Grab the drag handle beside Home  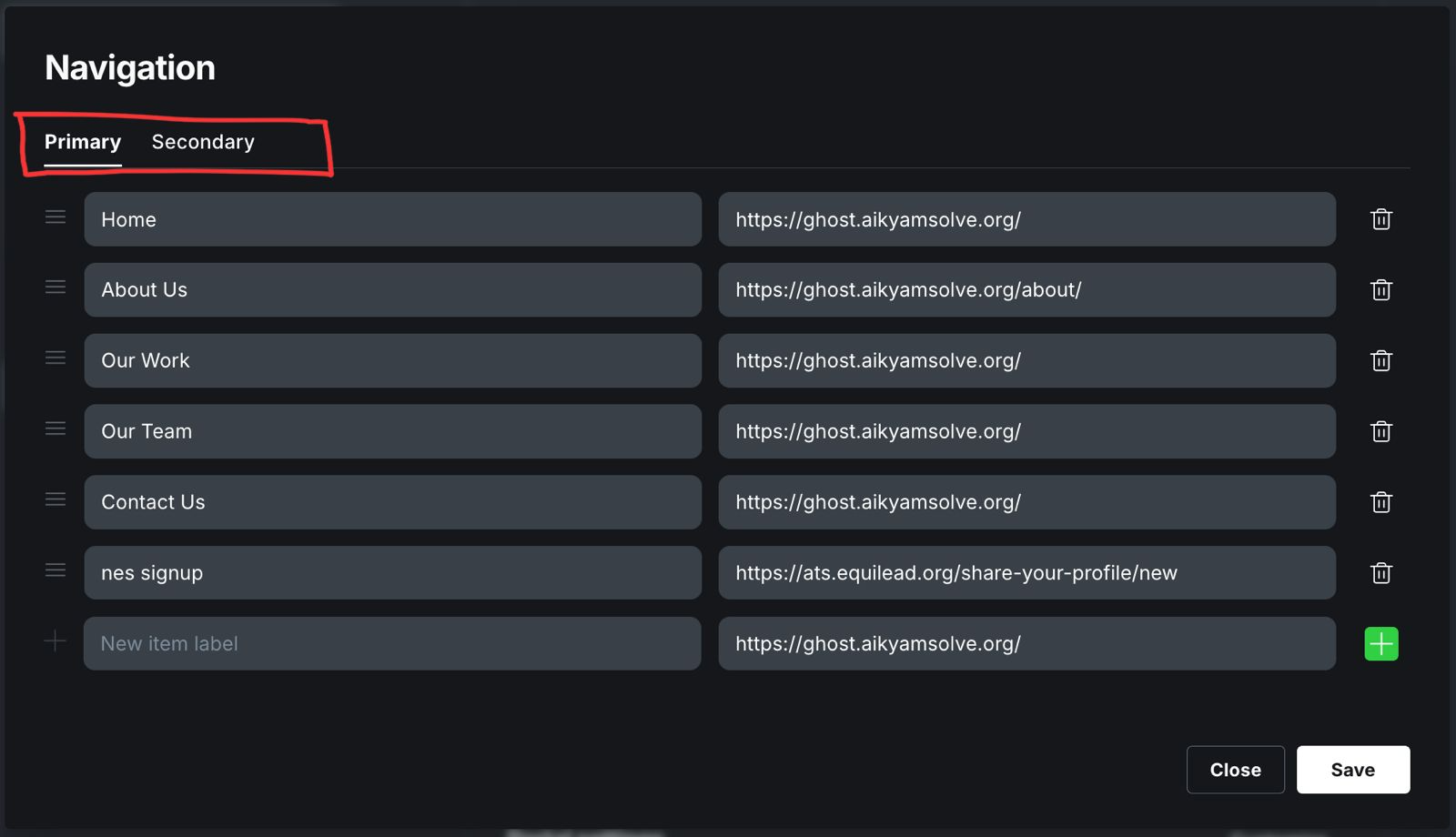[56, 217]
